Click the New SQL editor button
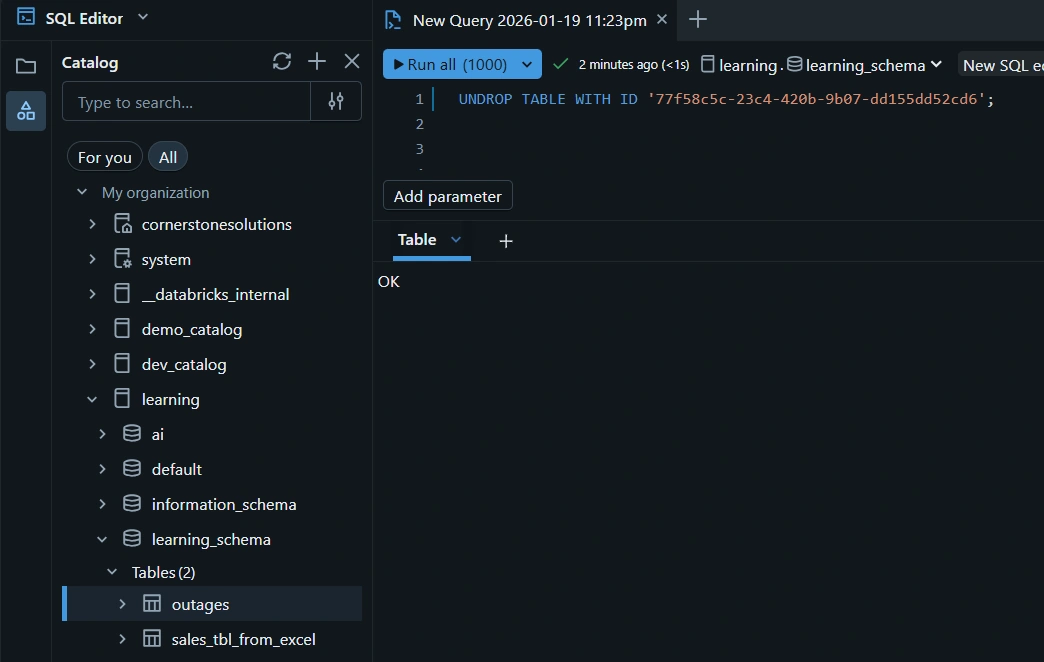Viewport: 1044px width, 662px height. point(1001,65)
